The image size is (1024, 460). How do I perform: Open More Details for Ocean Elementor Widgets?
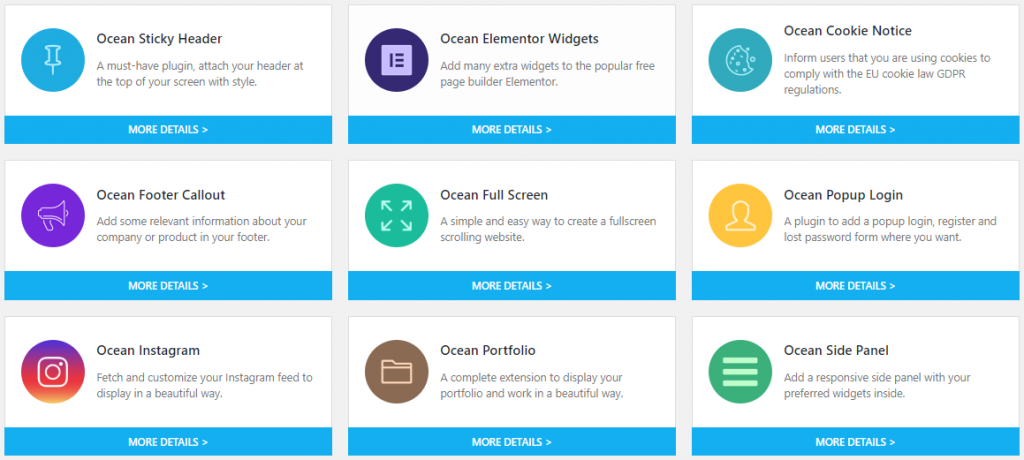click(x=511, y=129)
